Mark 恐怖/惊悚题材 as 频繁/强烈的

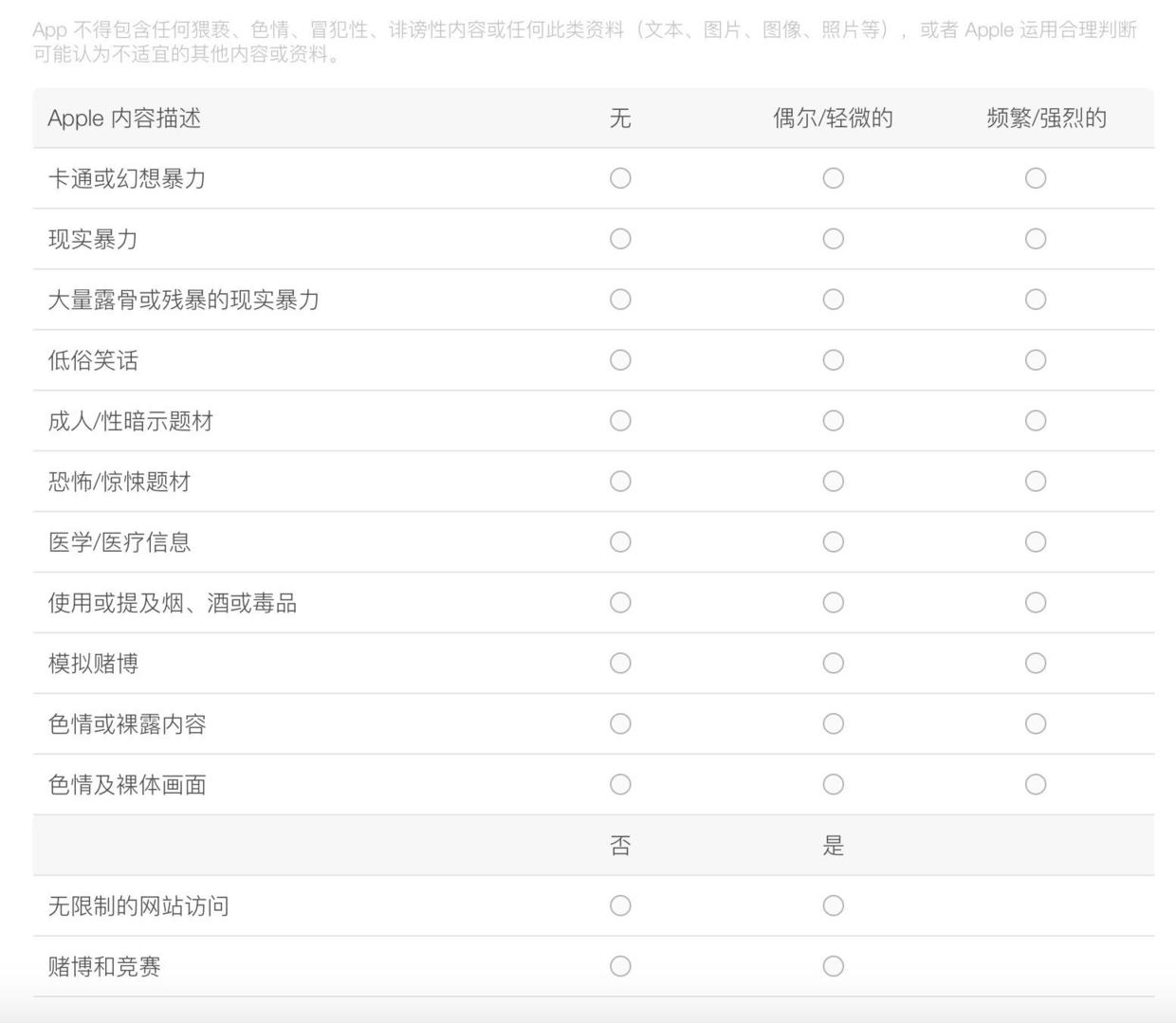[1036, 482]
